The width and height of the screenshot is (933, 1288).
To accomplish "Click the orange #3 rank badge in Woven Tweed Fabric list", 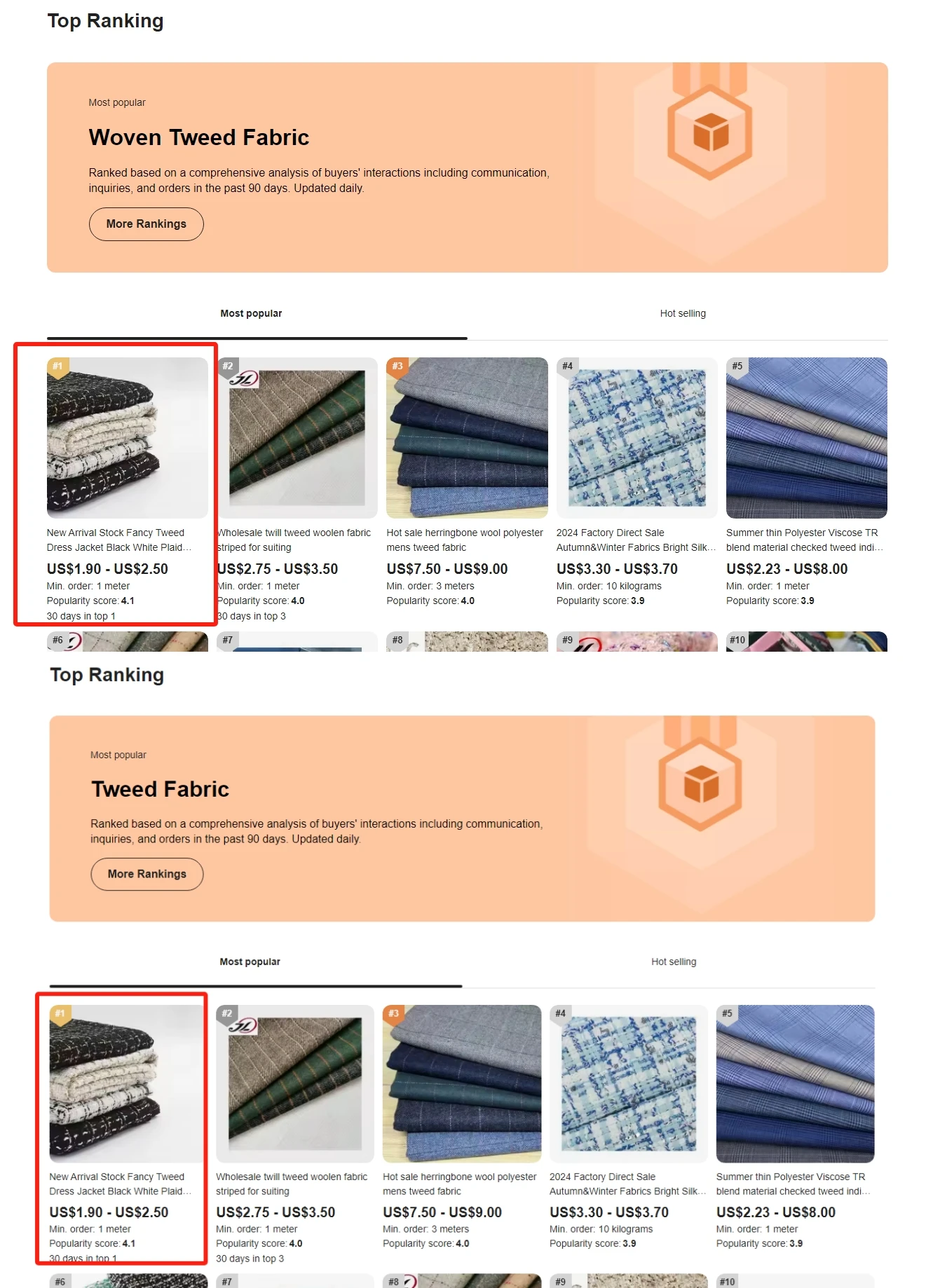I will pos(397,366).
